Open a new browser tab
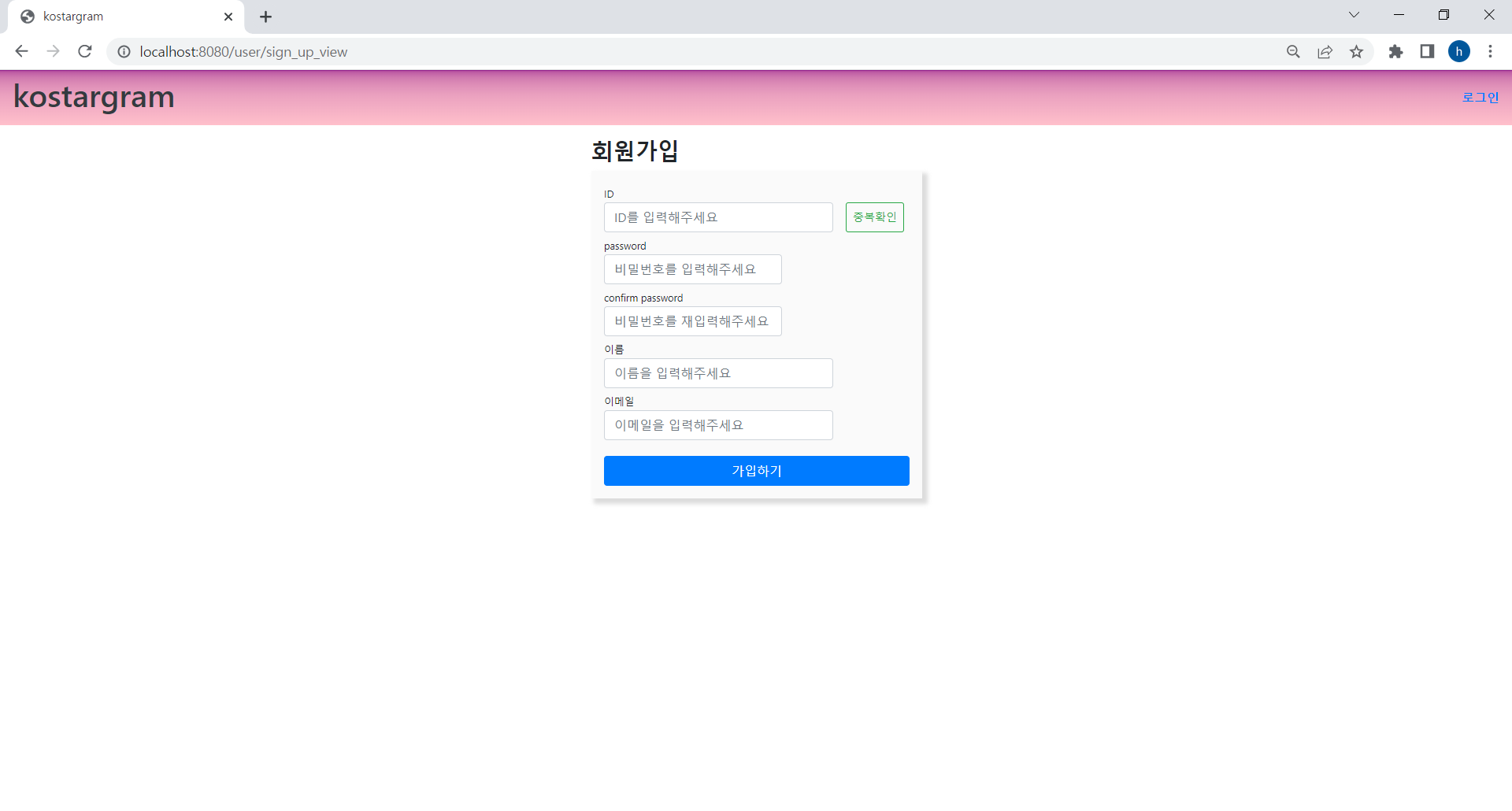The width and height of the screenshot is (1512, 811). [x=265, y=17]
